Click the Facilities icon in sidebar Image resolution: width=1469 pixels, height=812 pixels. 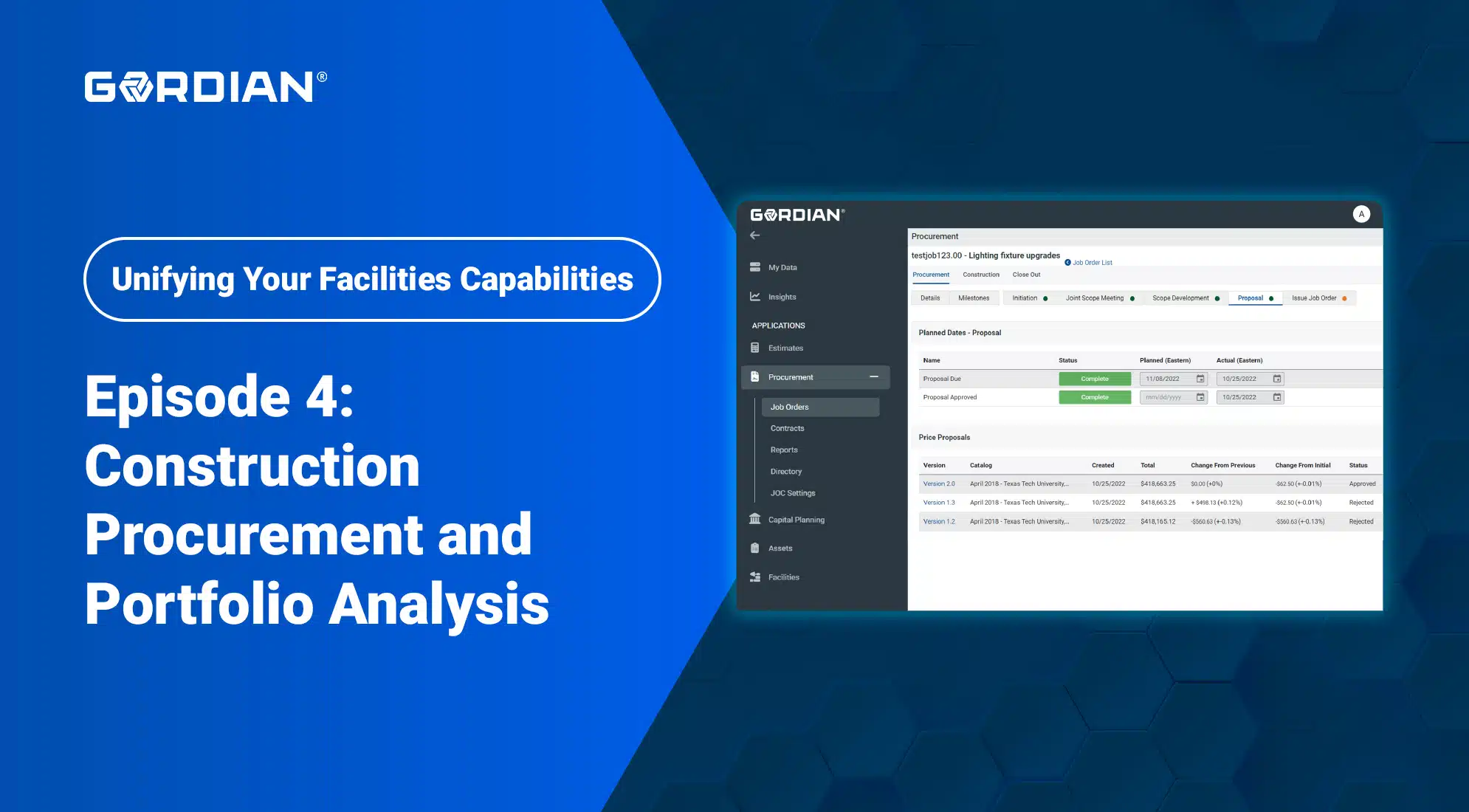click(x=754, y=577)
